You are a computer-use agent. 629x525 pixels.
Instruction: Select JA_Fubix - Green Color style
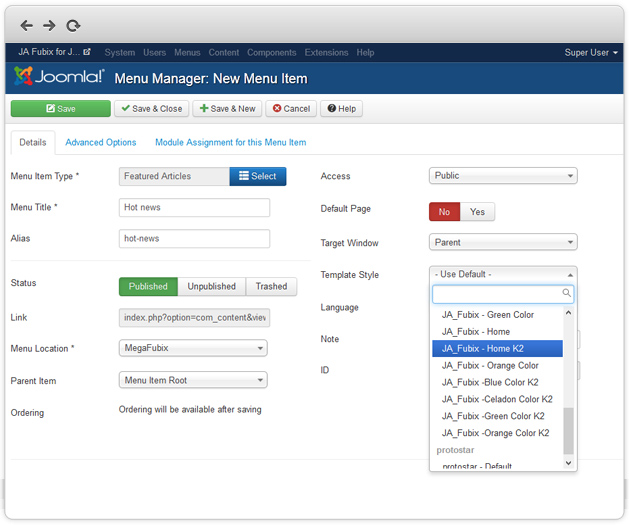click(497, 315)
